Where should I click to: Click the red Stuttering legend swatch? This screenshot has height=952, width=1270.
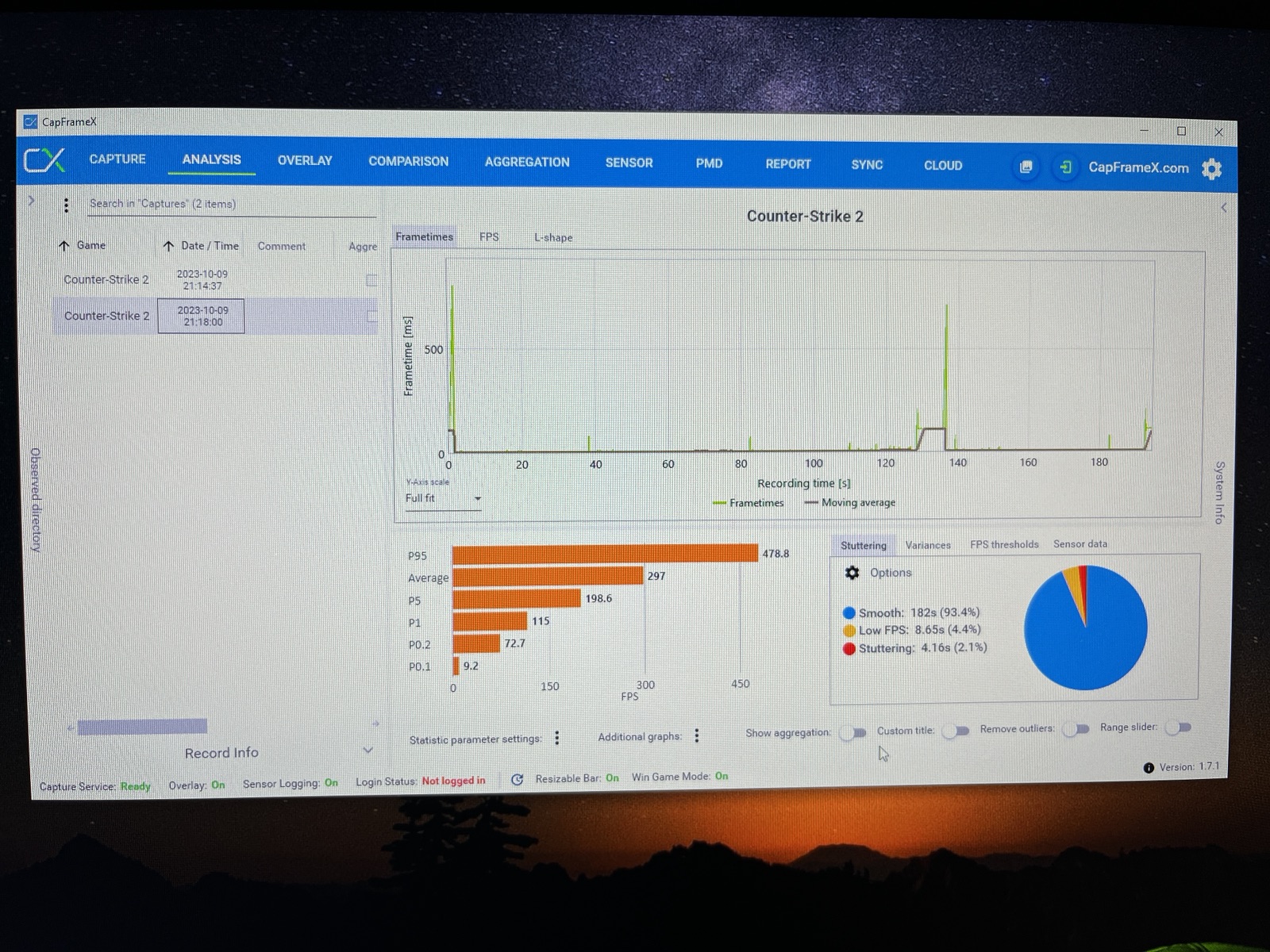[849, 649]
